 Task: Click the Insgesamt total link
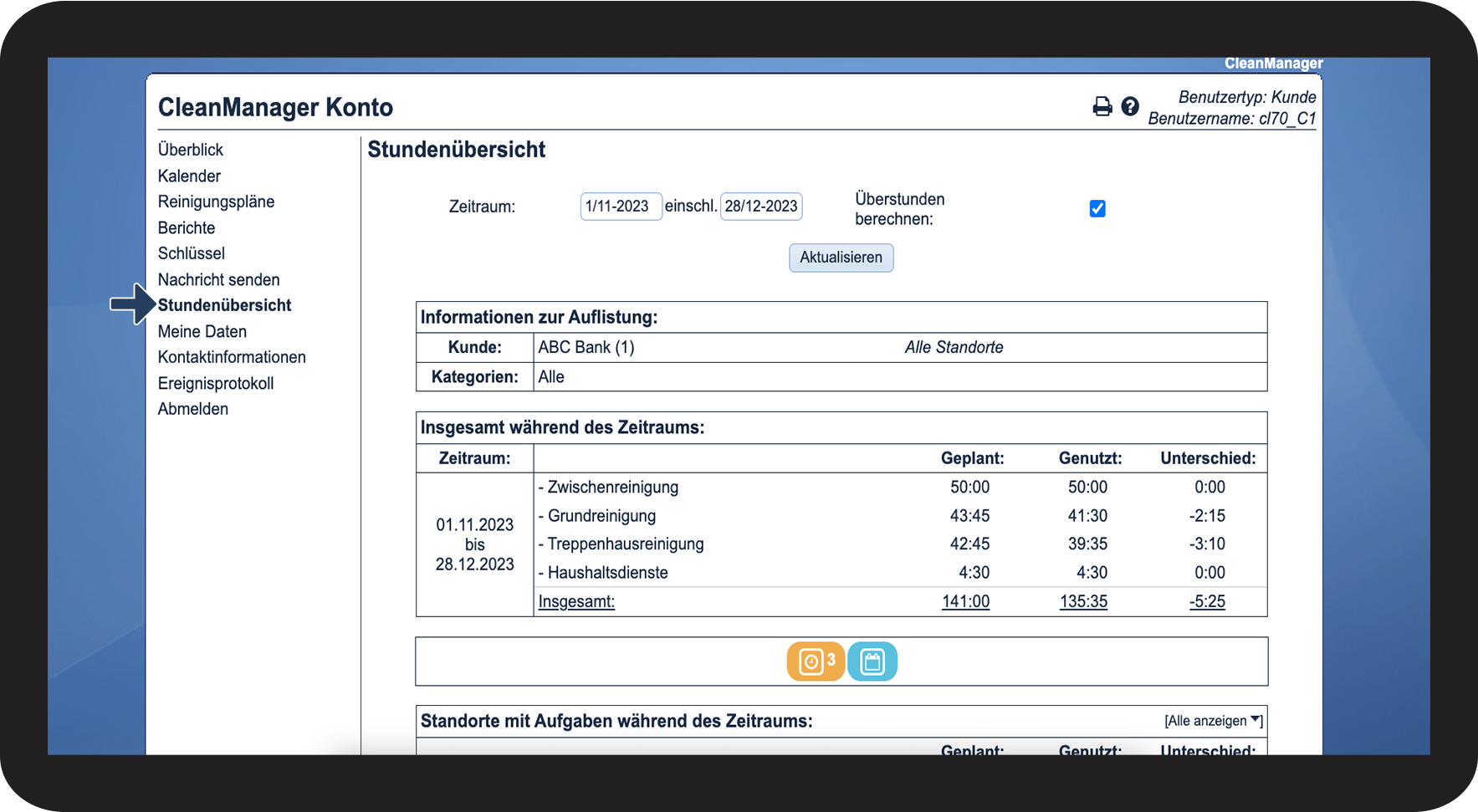pyautogui.click(x=576, y=601)
